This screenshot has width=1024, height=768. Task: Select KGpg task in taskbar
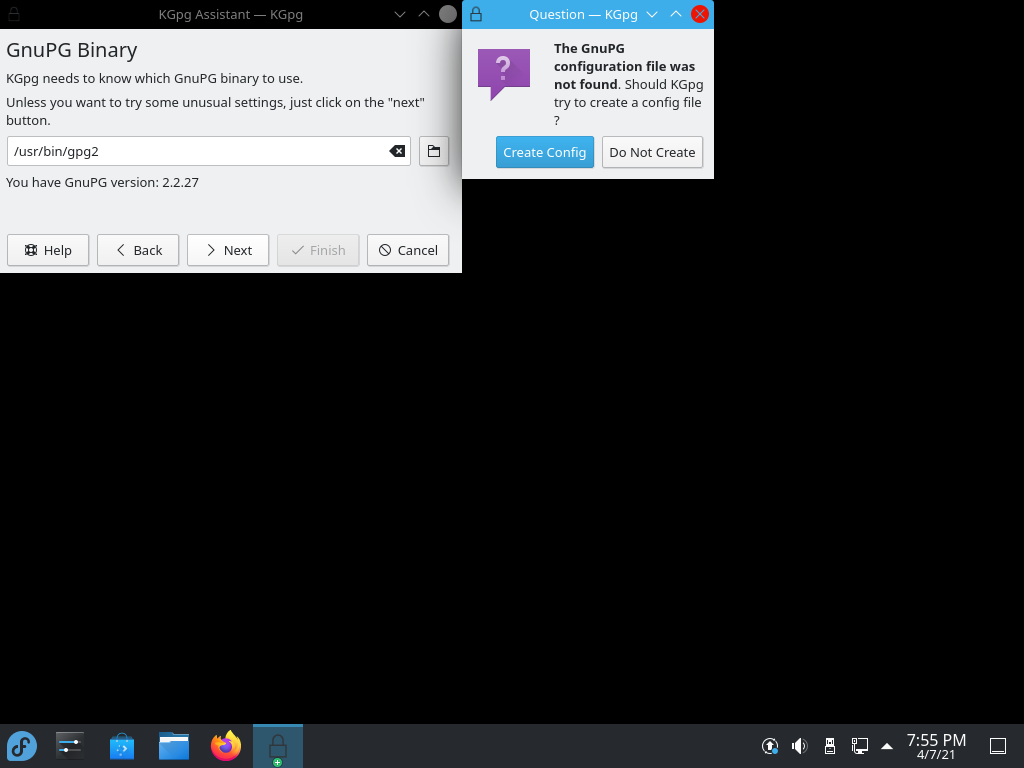click(x=278, y=746)
